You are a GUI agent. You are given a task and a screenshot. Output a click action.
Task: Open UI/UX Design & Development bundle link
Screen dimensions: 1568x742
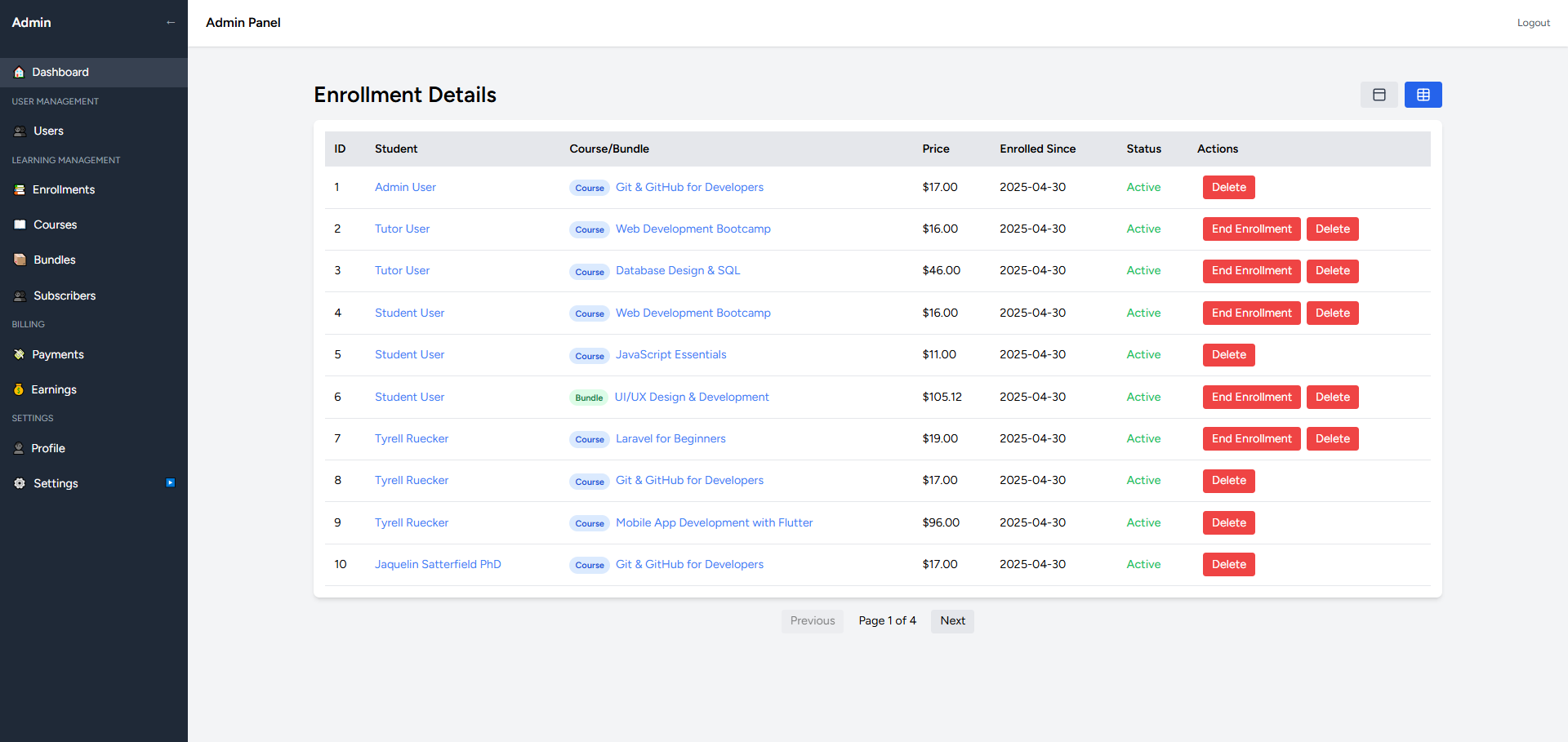click(x=692, y=398)
